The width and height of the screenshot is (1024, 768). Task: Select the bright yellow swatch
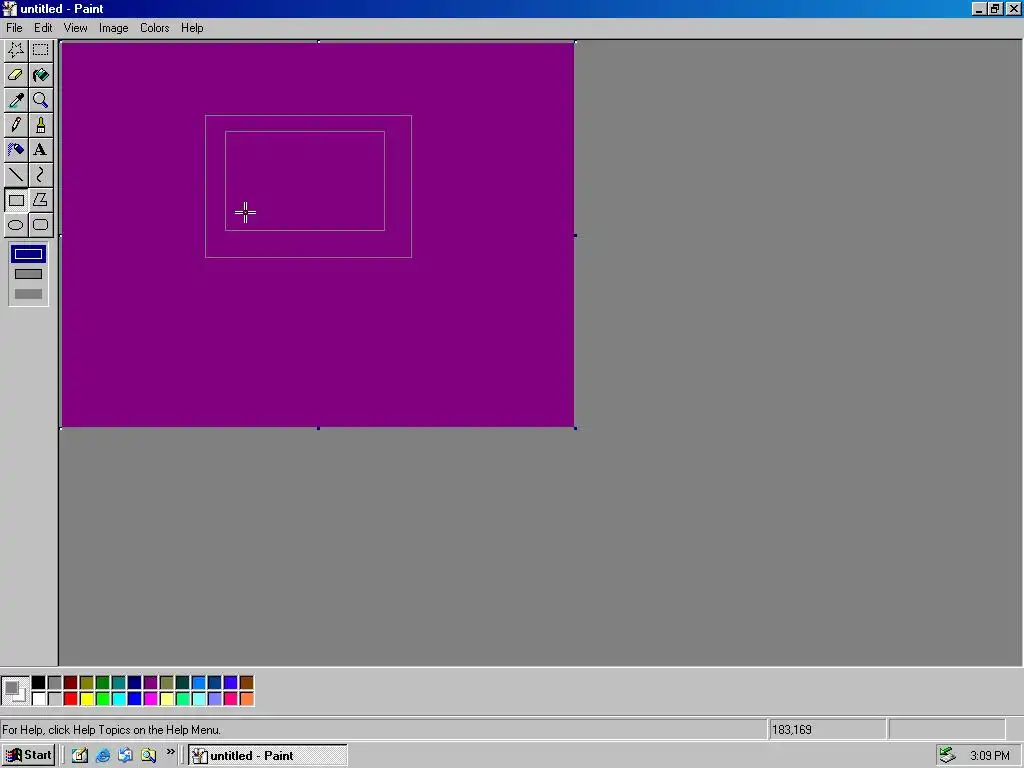pyautogui.click(x=87, y=699)
